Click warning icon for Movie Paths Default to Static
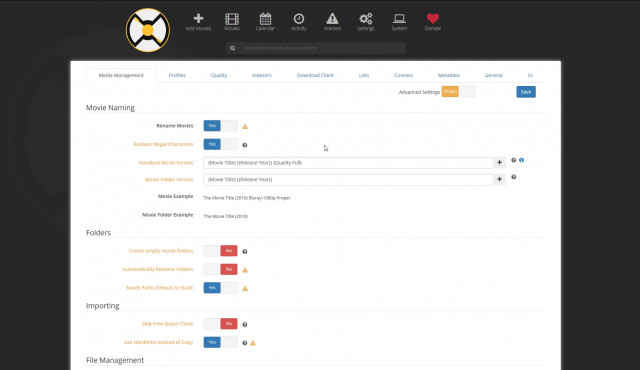The height and width of the screenshot is (370, 640). pyautogui.click(x=245, y=288)
